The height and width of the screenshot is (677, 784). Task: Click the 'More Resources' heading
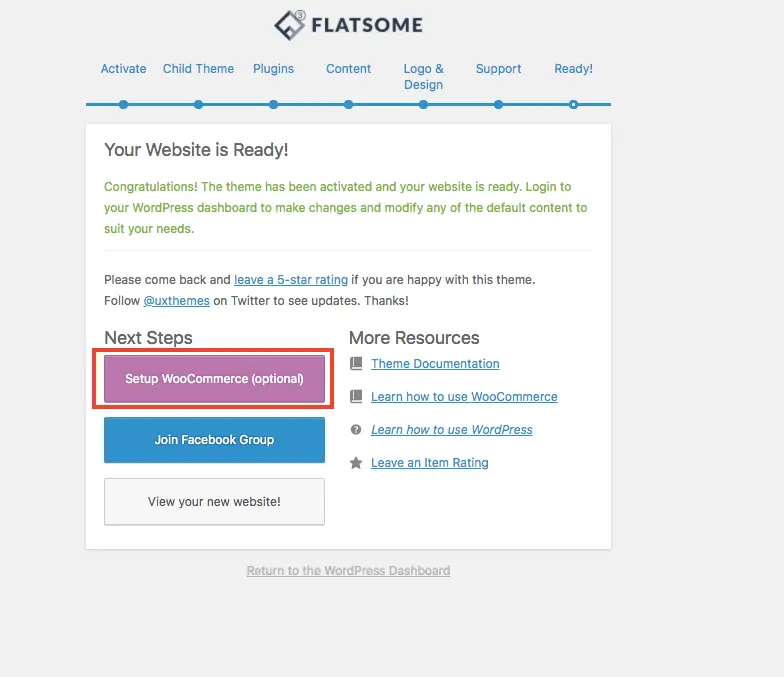coord(414,338)
